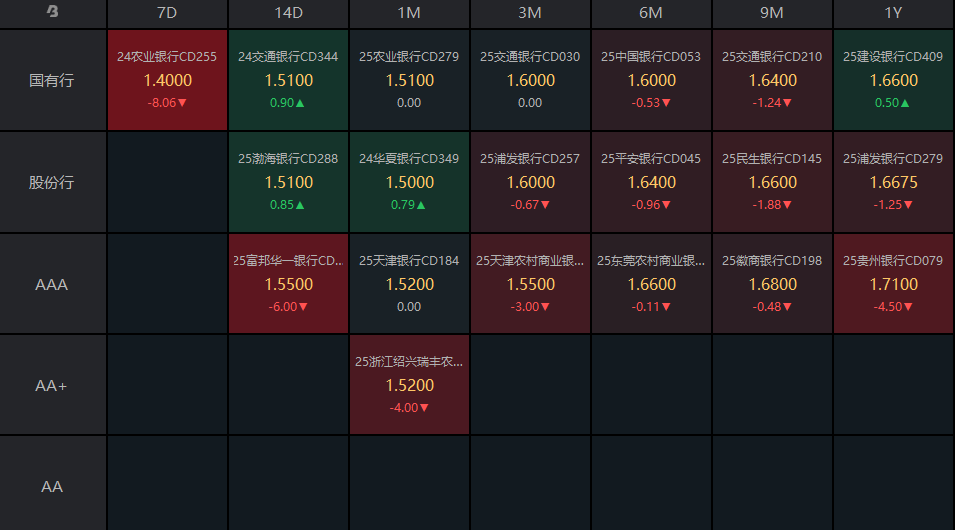The image size is (955, 530).
Task: Click the logo icon in top-left corner
Action: coord(52,13)
